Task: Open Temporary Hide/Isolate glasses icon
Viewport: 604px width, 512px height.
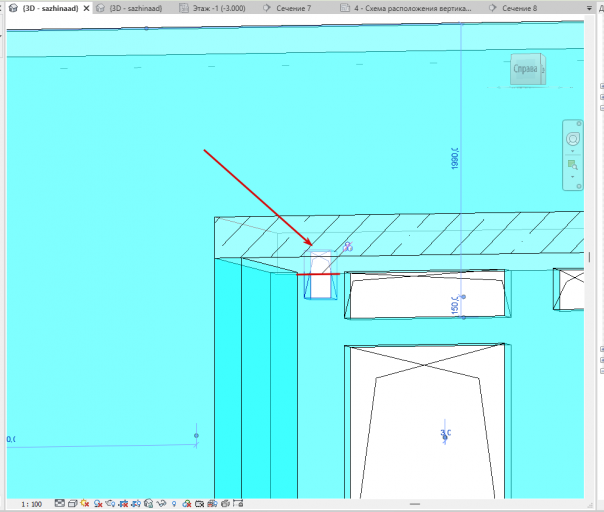Action: tap(161, 504)
